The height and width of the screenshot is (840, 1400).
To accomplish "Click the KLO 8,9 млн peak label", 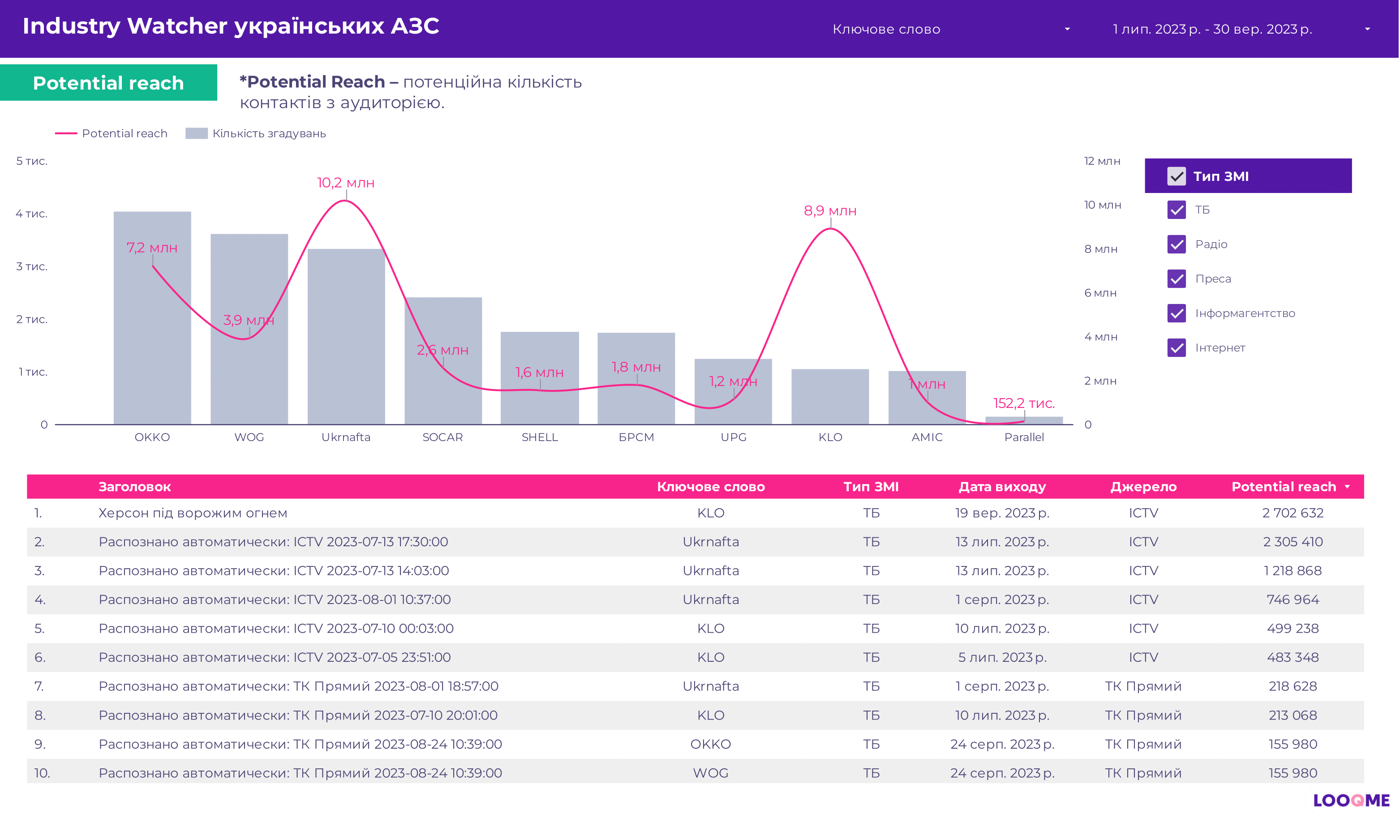I will click(830, 211).
